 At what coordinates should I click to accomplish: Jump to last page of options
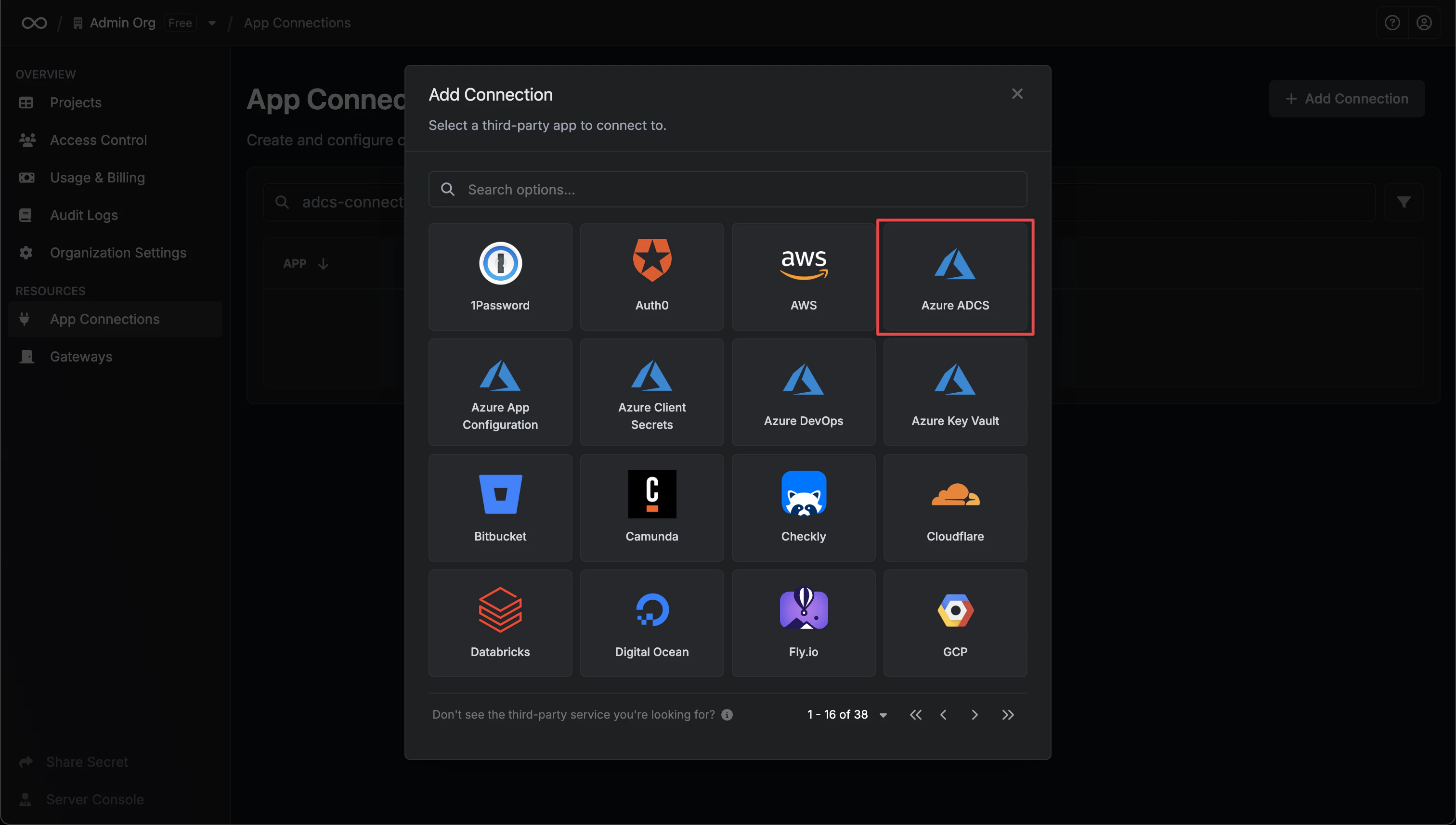point(1008,715)
